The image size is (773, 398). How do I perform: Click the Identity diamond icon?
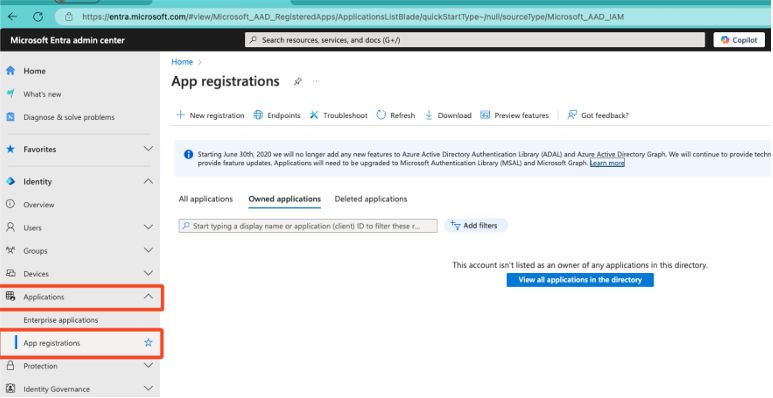[x=10, y=181]
